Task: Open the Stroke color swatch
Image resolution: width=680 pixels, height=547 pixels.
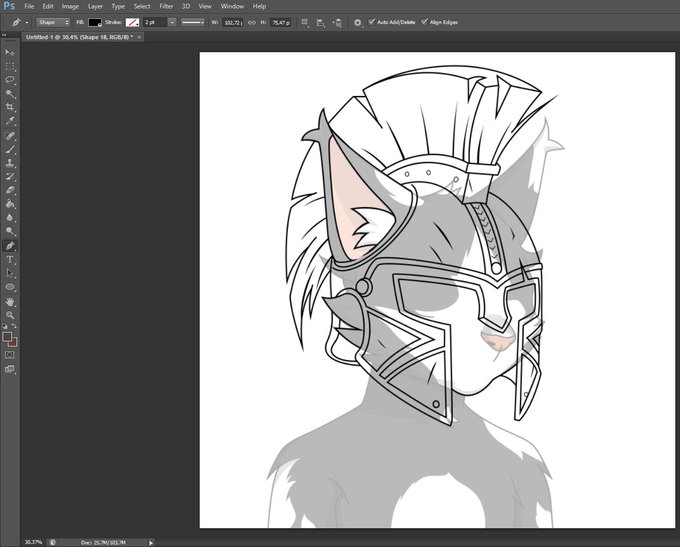Action: [x=132, y=22]
